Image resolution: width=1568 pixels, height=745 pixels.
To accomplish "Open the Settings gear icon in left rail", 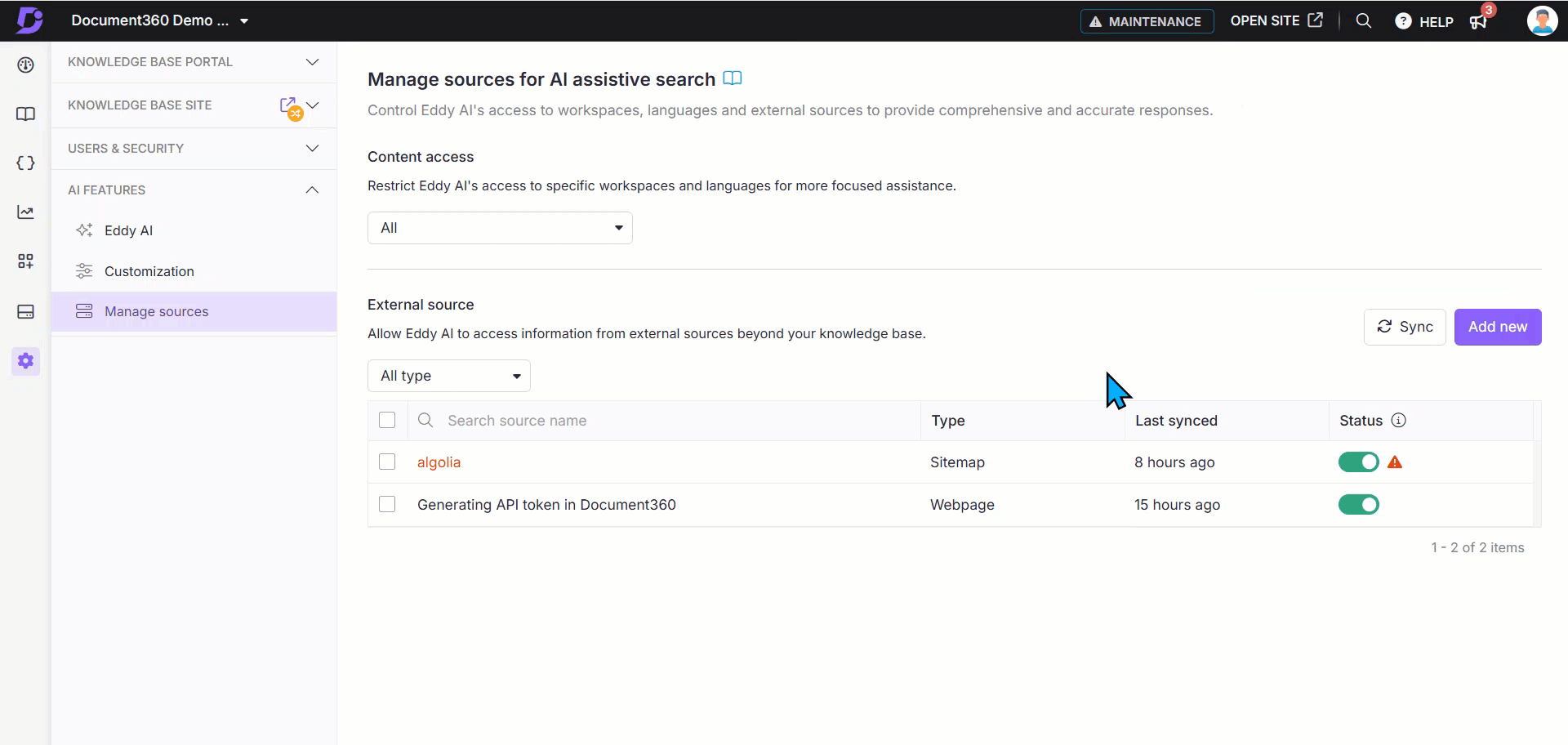I will [25, 360].
